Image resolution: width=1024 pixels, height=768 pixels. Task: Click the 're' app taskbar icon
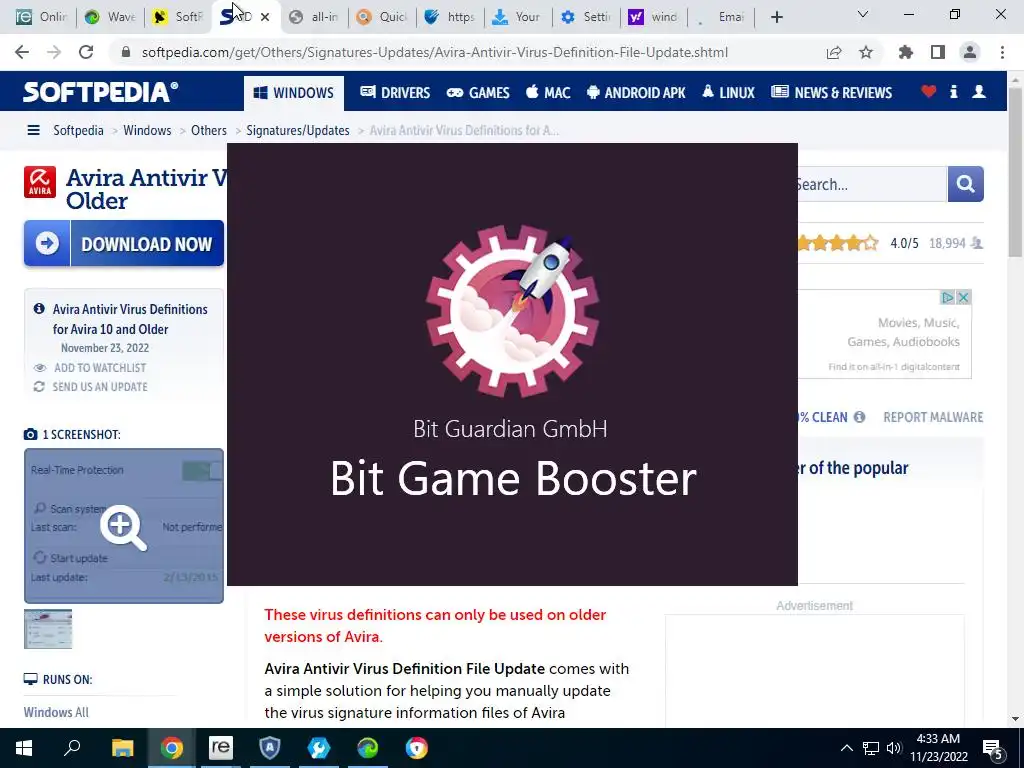pos(221,748)
